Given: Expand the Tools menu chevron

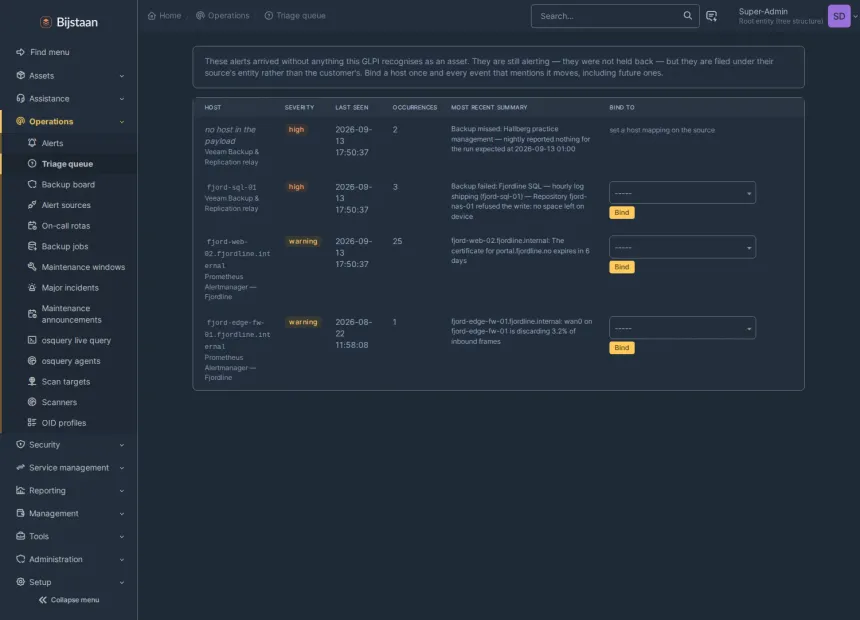Looking at the screenshot, I should [x=122, y=537].
